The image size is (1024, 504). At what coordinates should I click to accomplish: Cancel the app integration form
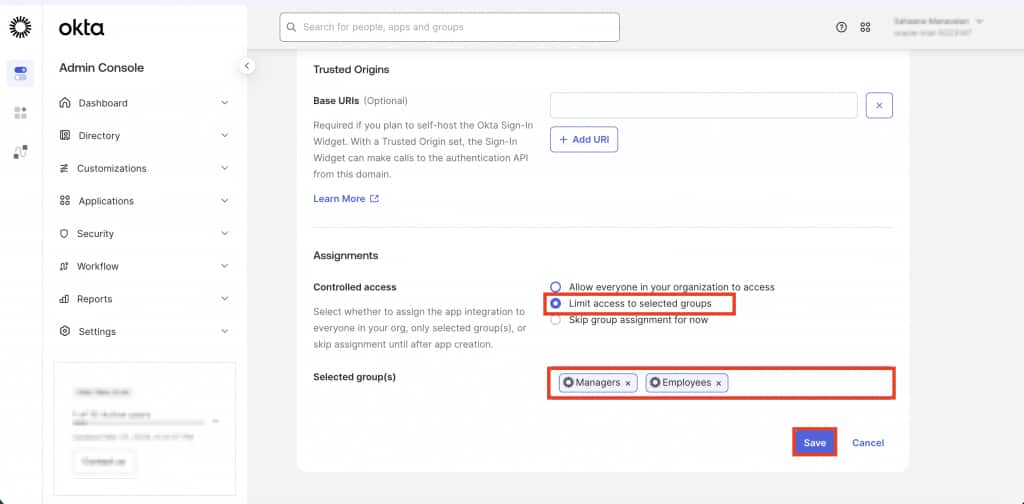point(868,443)
